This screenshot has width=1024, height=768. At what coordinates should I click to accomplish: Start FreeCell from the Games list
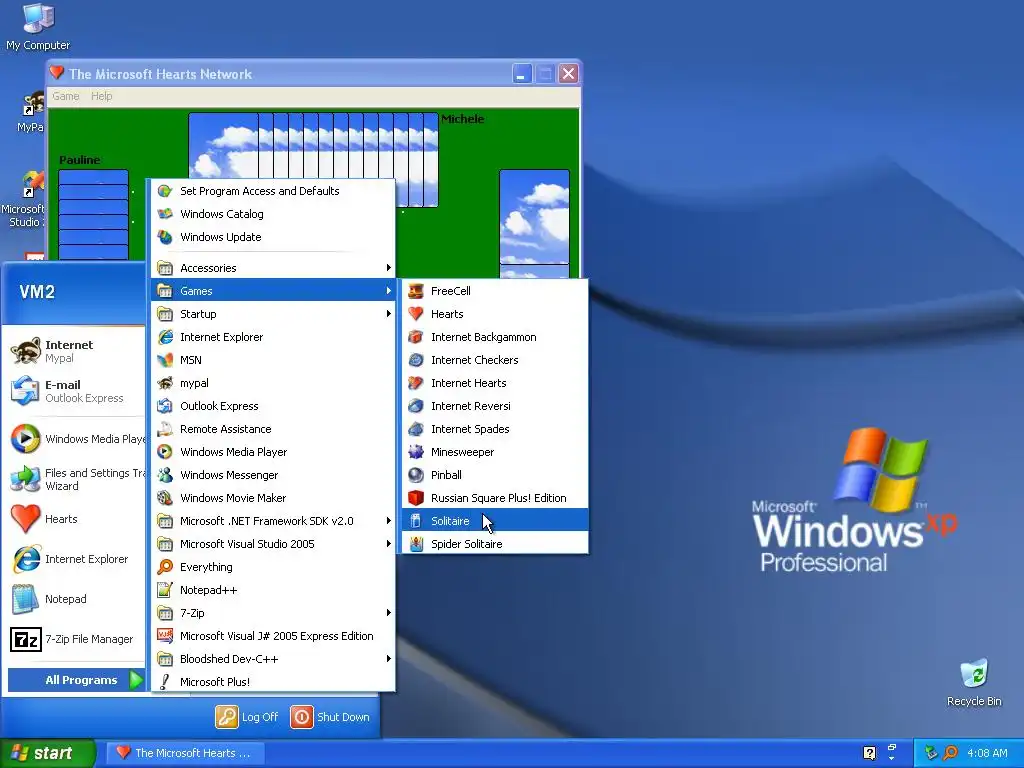point(495,291)
